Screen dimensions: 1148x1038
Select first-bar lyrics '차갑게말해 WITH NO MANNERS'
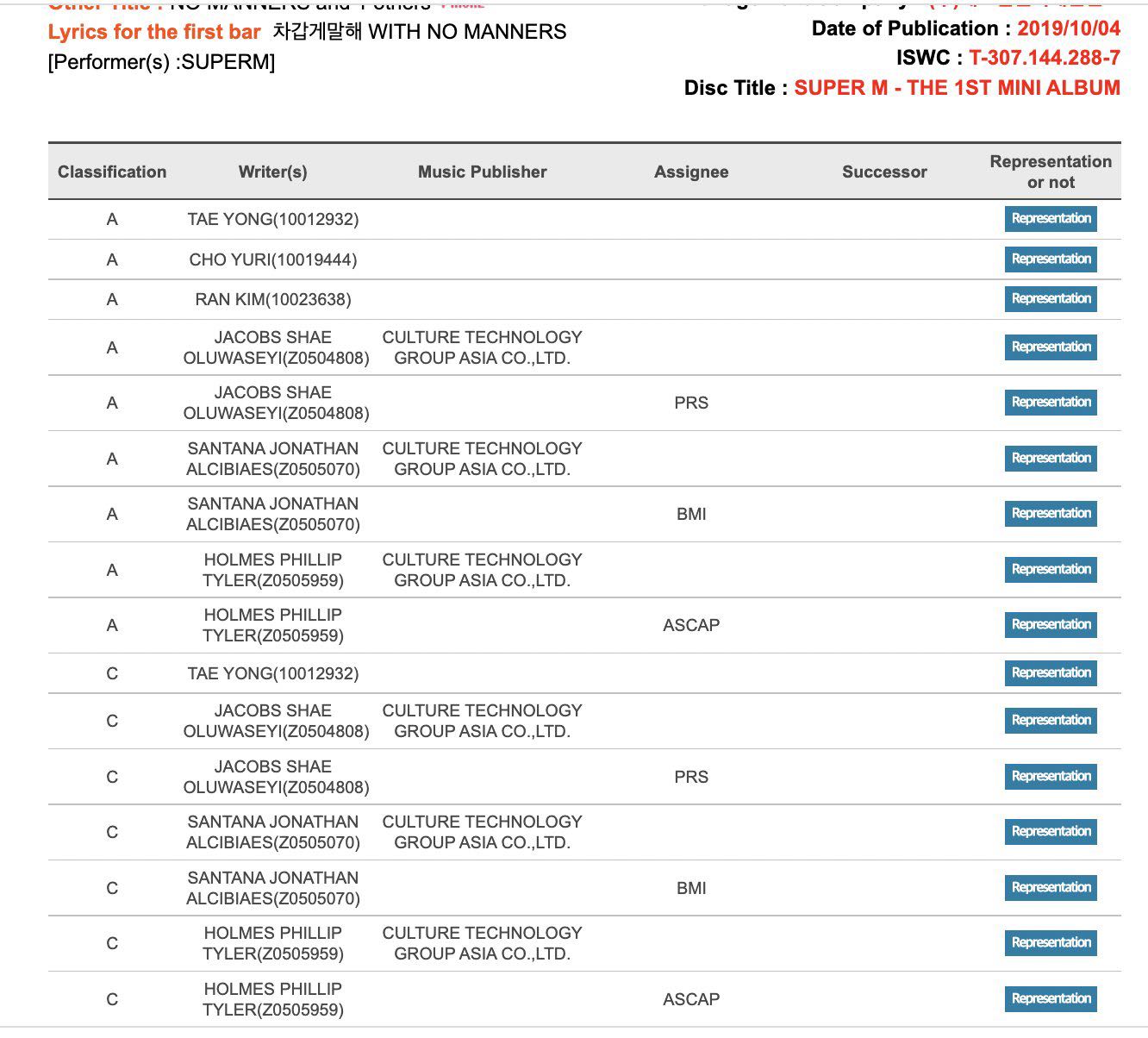[x=419, y=33]
